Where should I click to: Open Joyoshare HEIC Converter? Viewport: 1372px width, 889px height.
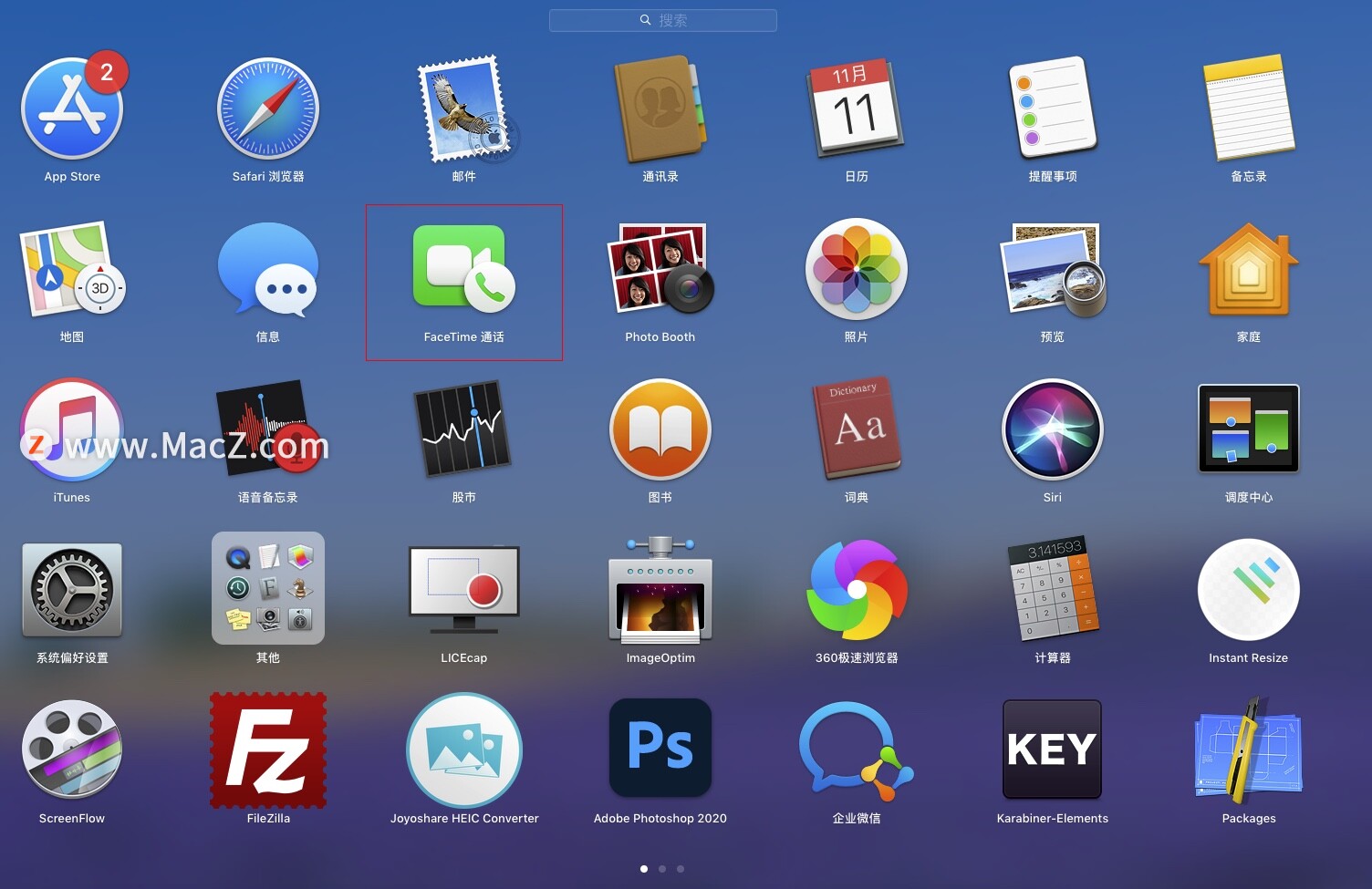[x=464, y=750]
